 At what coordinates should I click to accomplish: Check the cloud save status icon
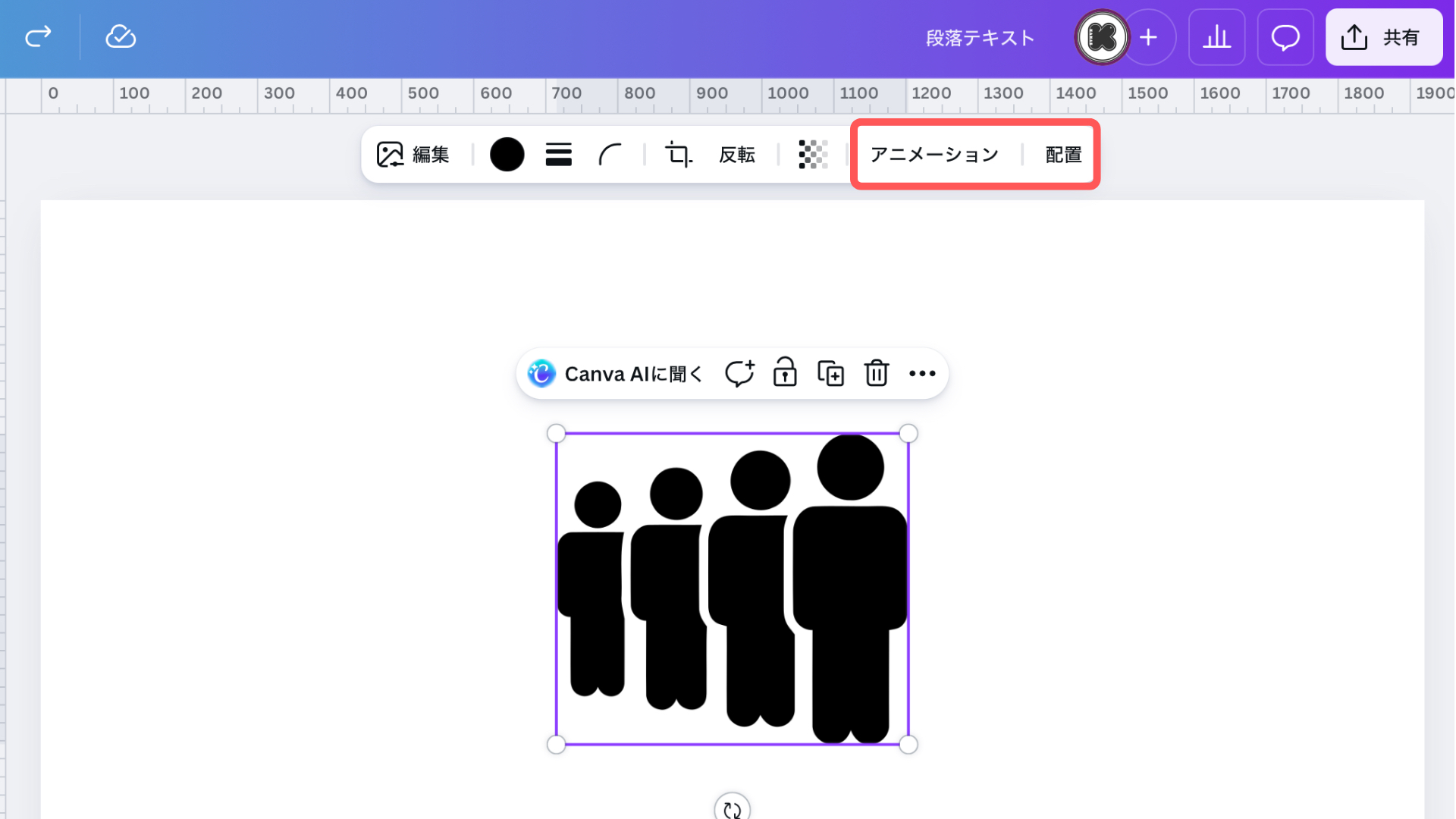click(x=121, y=36)
